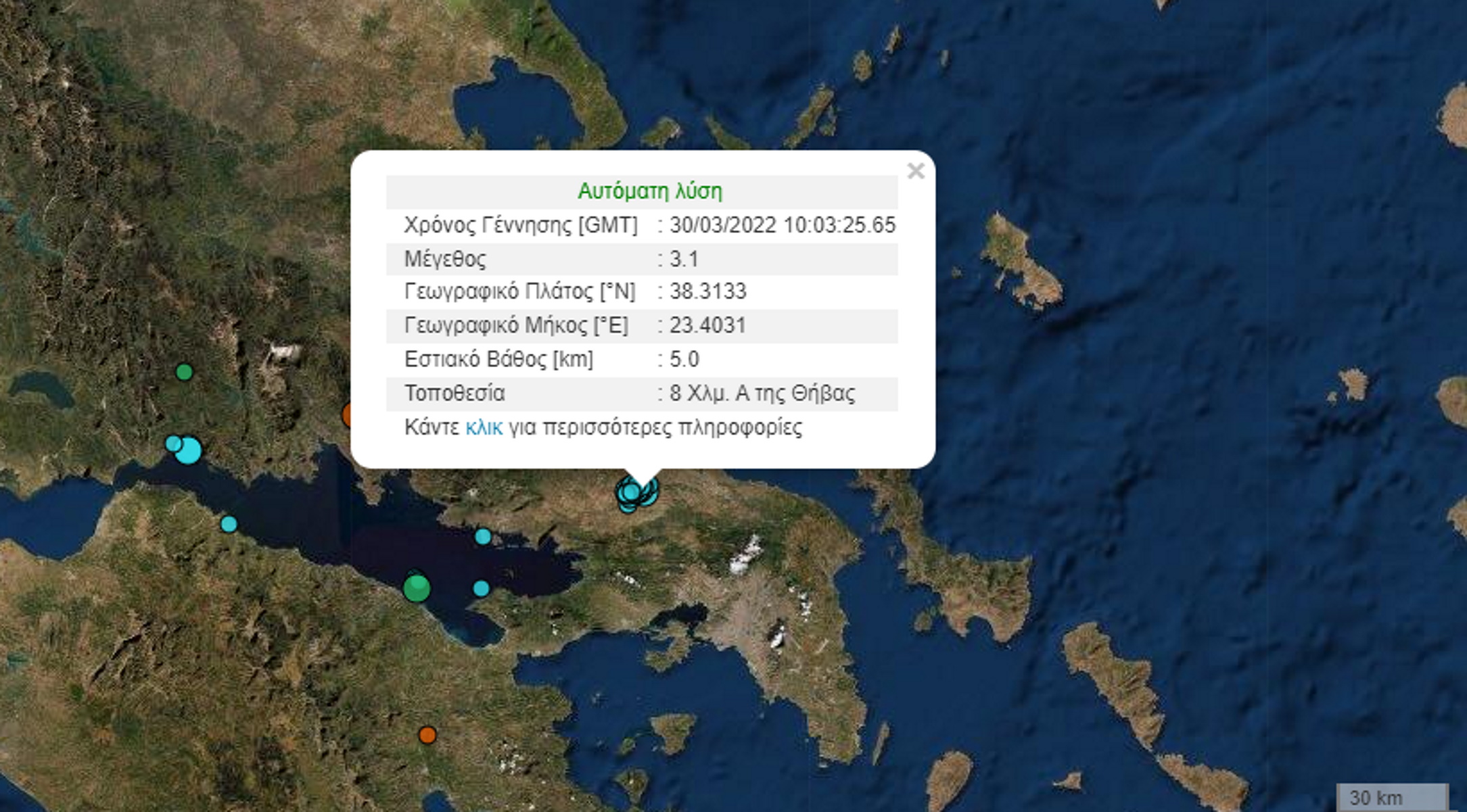Select the orange marker in the Peloponnese
Image resolution: width=1467 pixels, height=812 pixels.
pyautogui.click(x=427, y=735)
